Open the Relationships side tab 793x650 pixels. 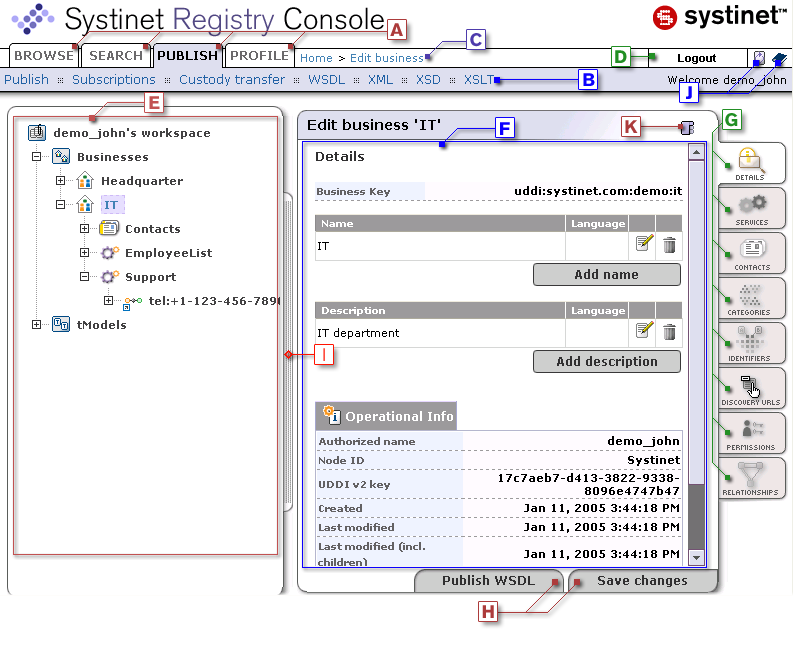[752, 479]
